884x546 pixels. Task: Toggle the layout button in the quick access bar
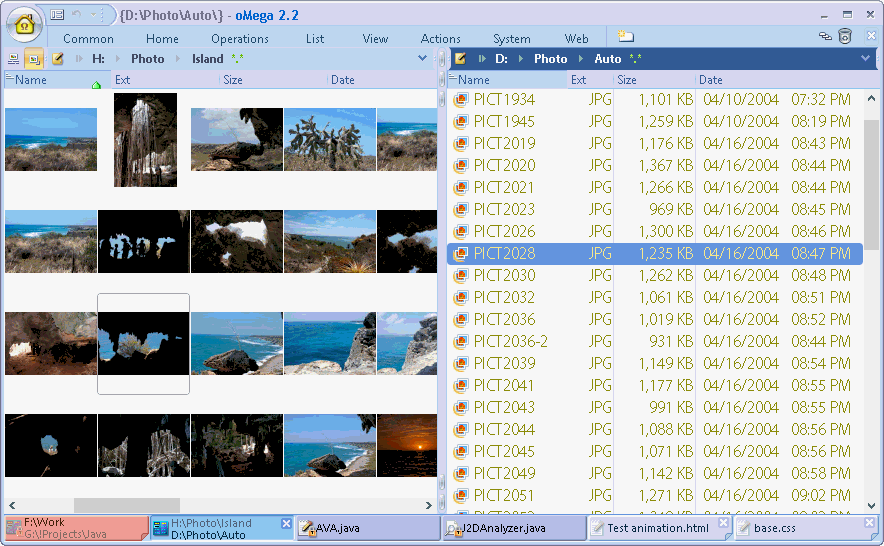pos(57,15)
